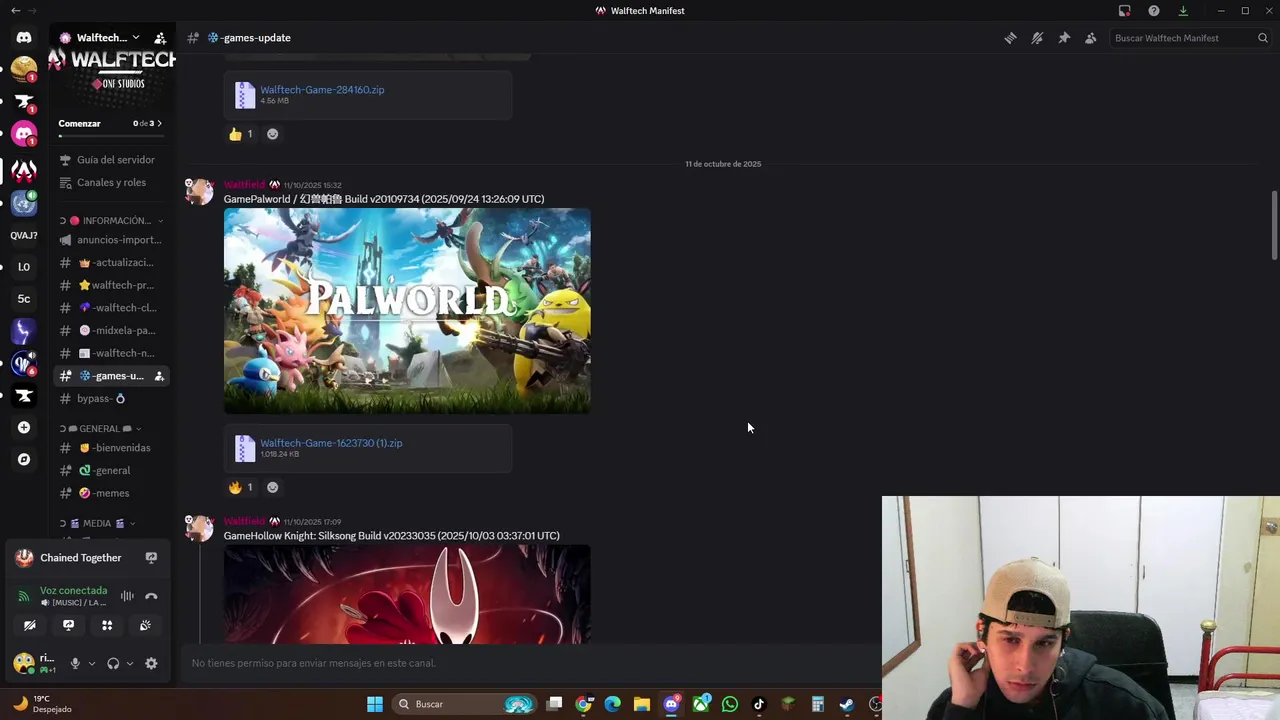Download Walftech-Game-1623730 (1).zip file link
Viewport: 1280px width, 720px height.
click(331, 443)
